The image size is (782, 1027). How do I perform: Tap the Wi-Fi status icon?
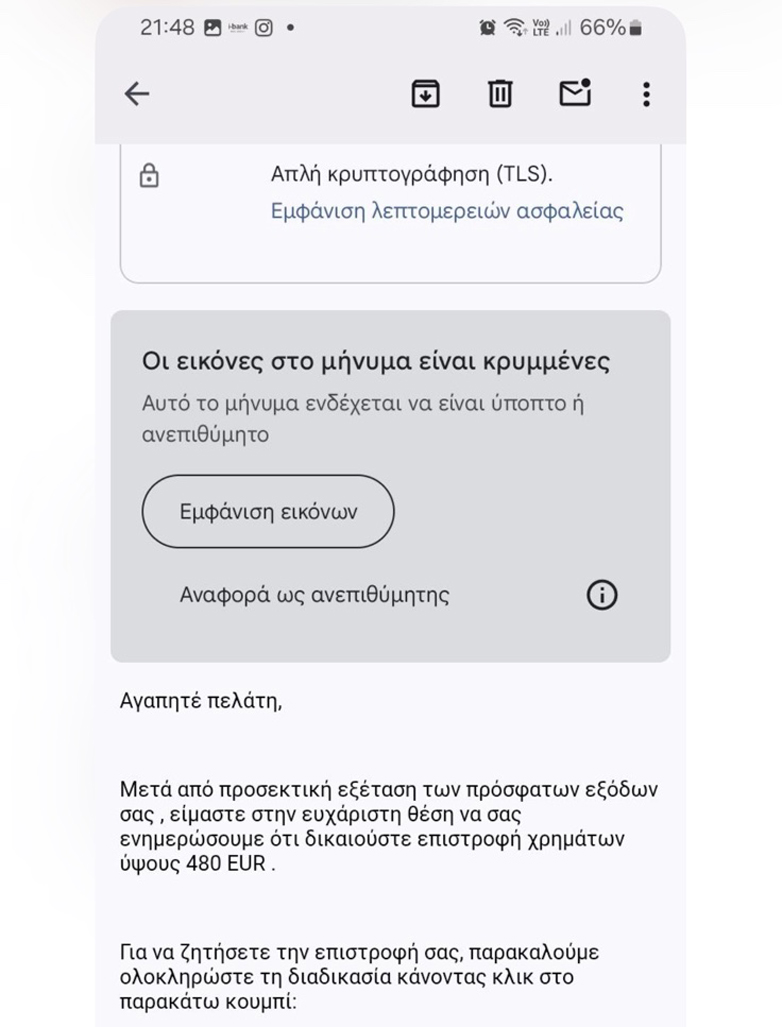click(x=515, y=28)
